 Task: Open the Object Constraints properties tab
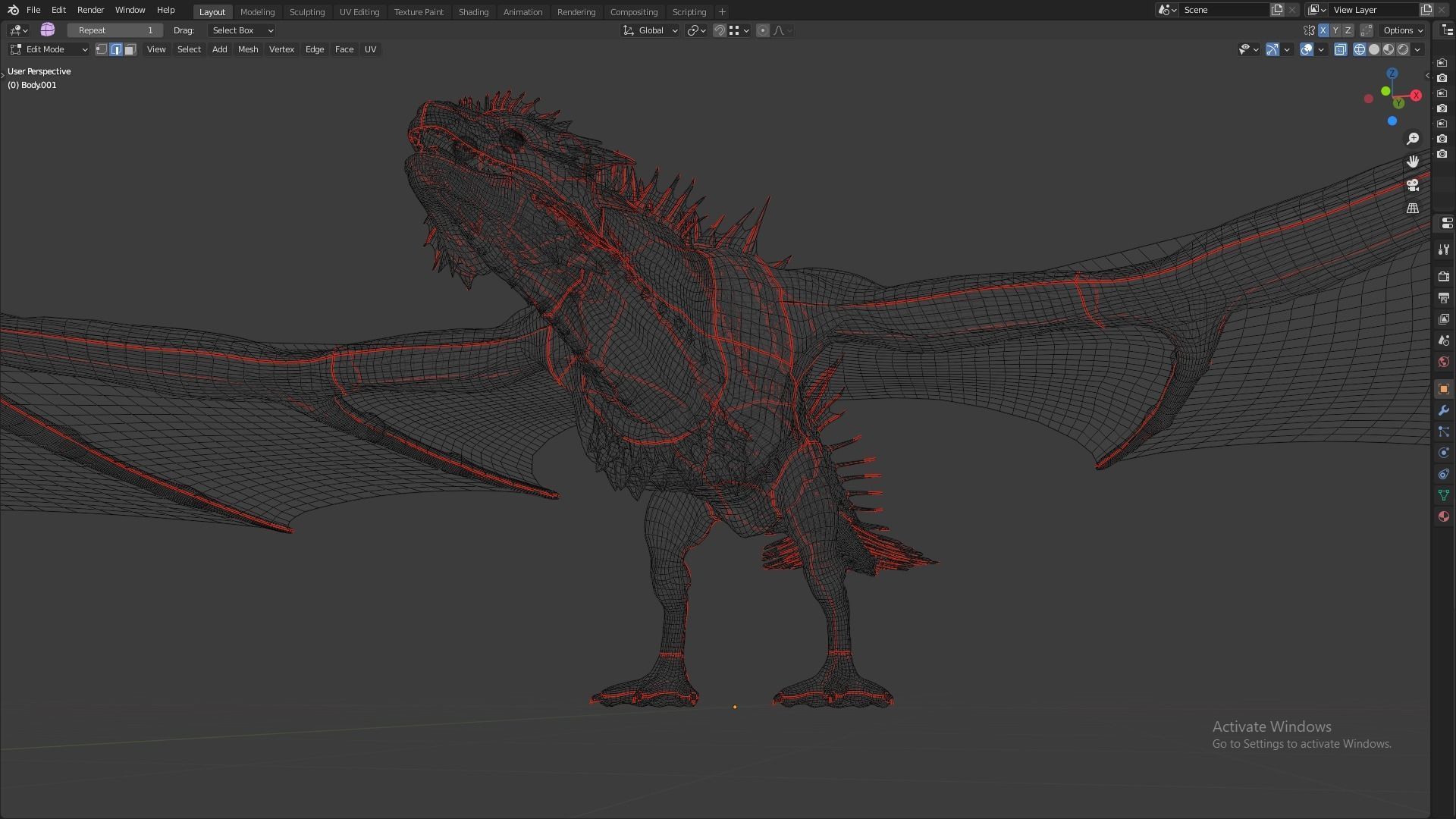pos(1444,474)
